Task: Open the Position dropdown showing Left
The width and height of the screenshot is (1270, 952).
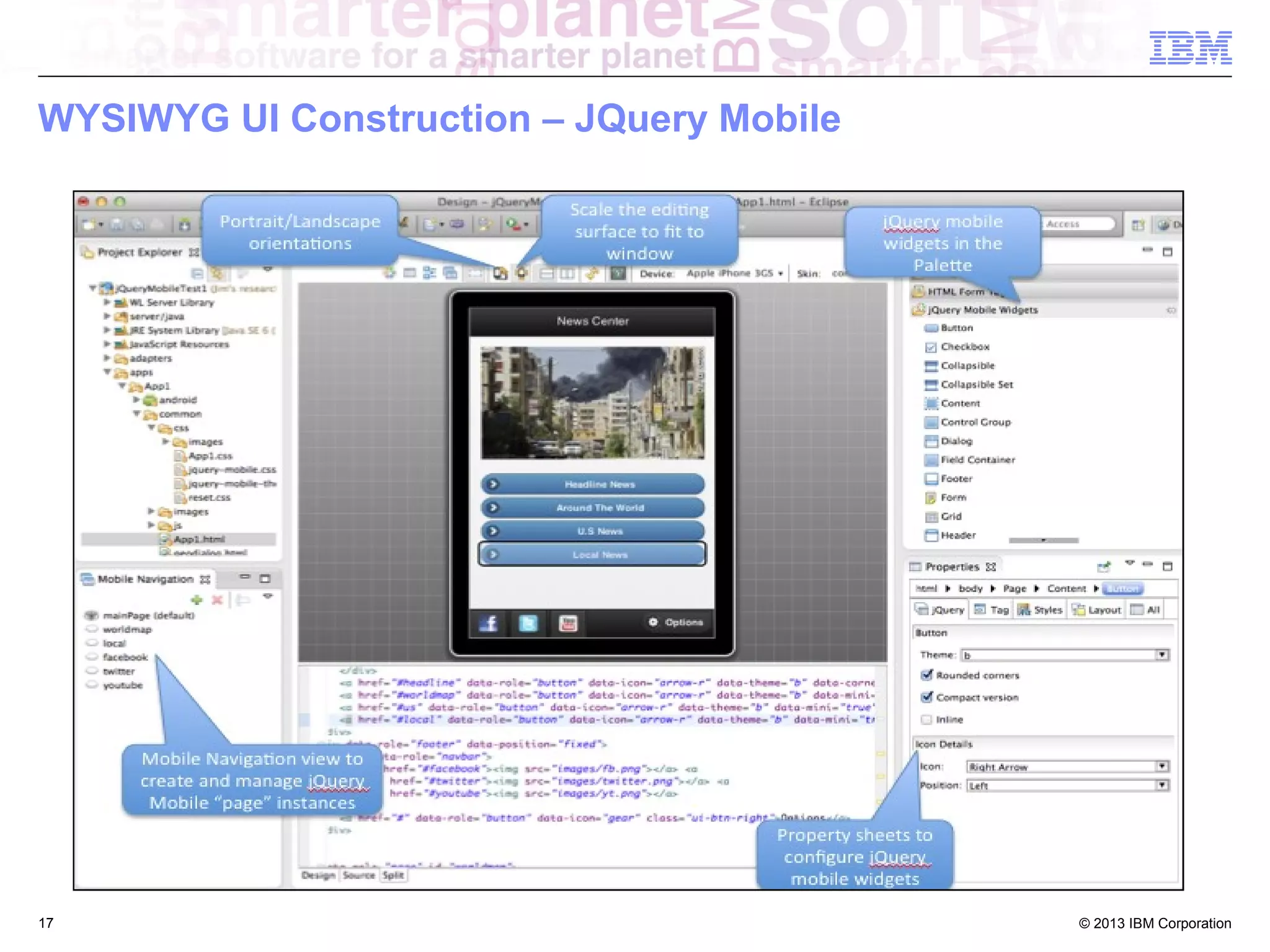Action: [x=1162, y=785]
